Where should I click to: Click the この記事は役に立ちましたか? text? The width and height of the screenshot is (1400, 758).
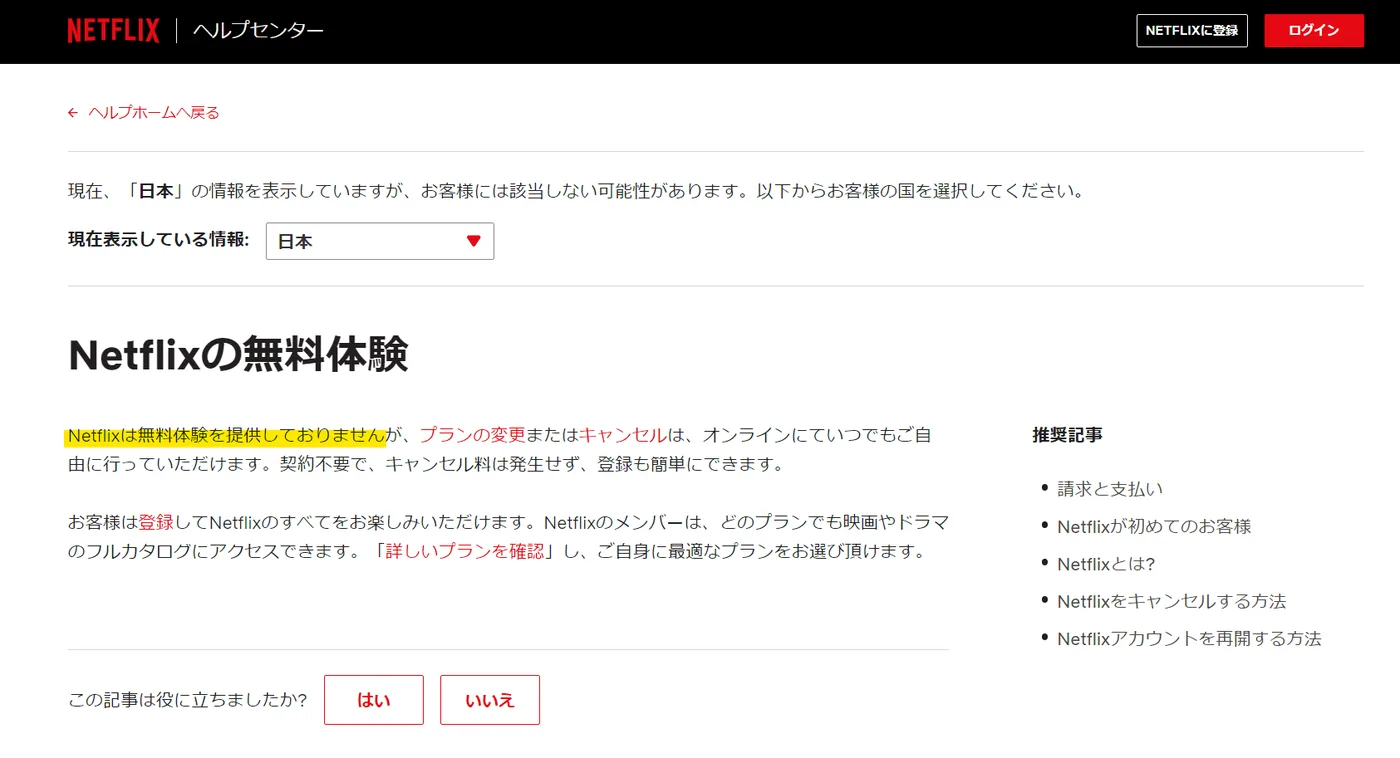tap(187, 700)
